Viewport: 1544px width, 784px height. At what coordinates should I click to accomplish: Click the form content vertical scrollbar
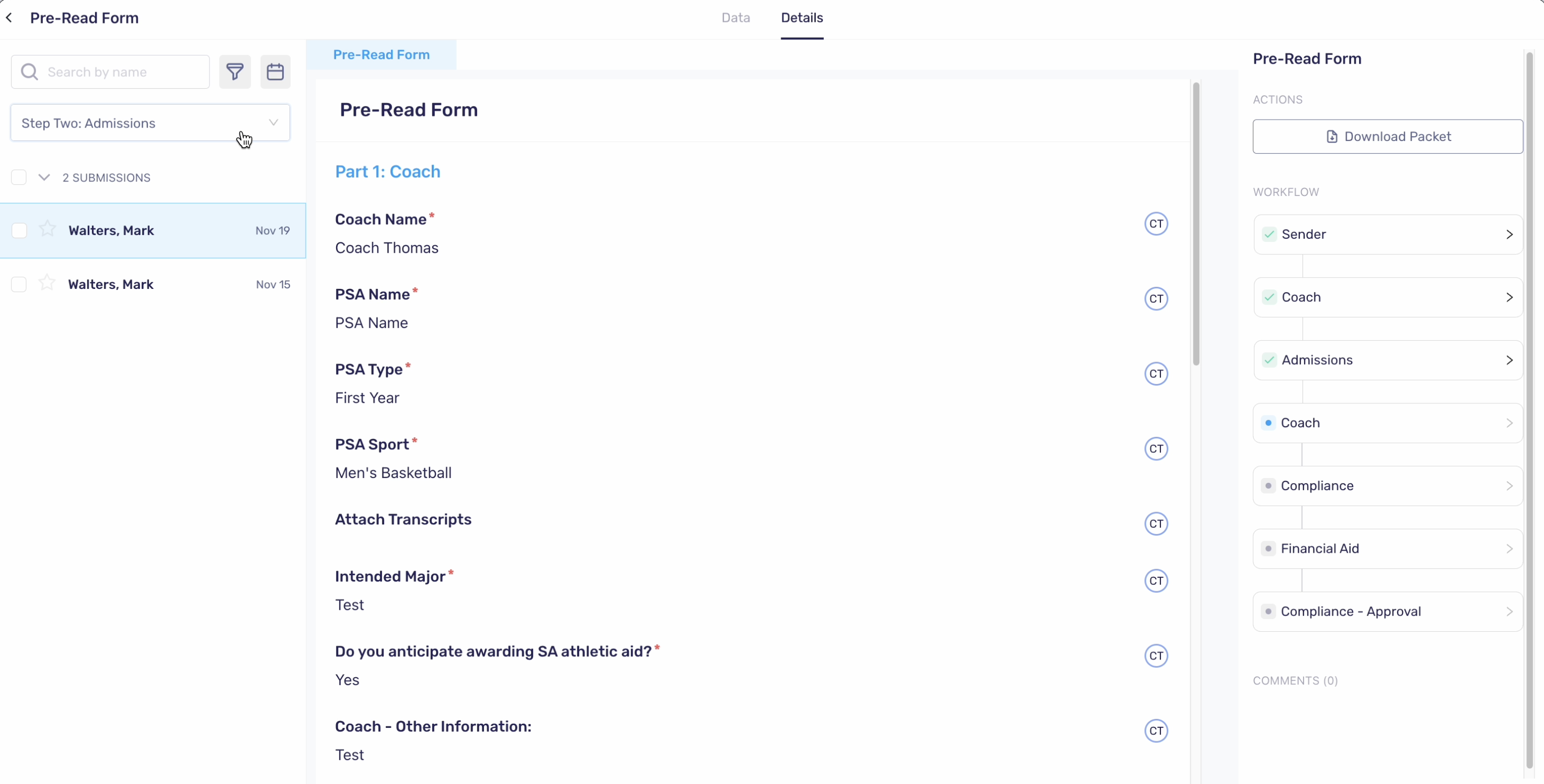point(1196,224)
